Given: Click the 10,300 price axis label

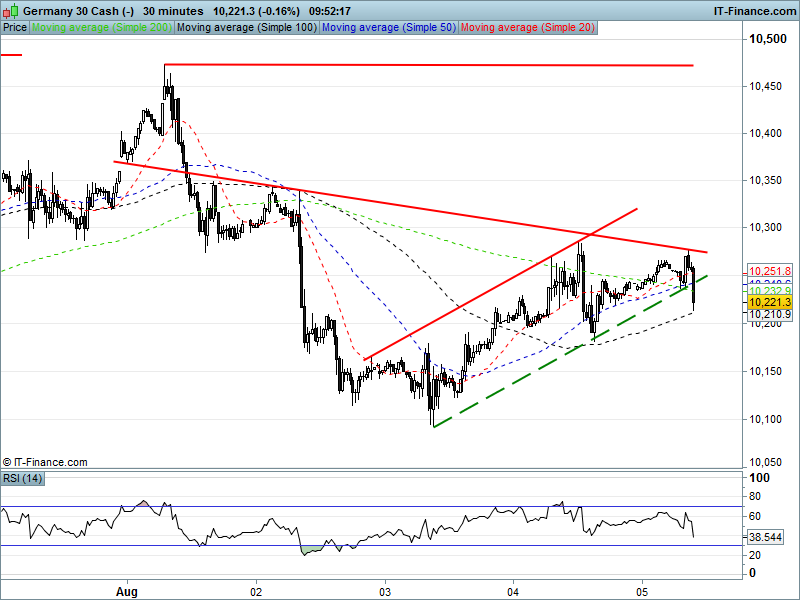Looking at the screenshot, I should tap(765, 227).
